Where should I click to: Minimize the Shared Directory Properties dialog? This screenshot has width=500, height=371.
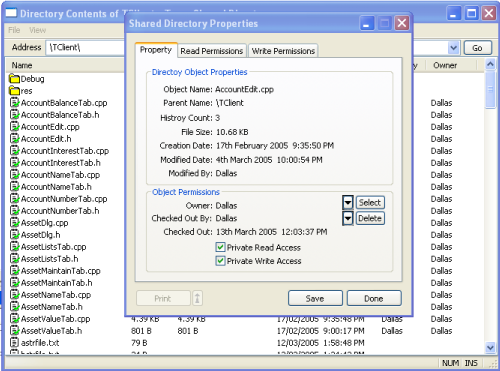point(366,24)
